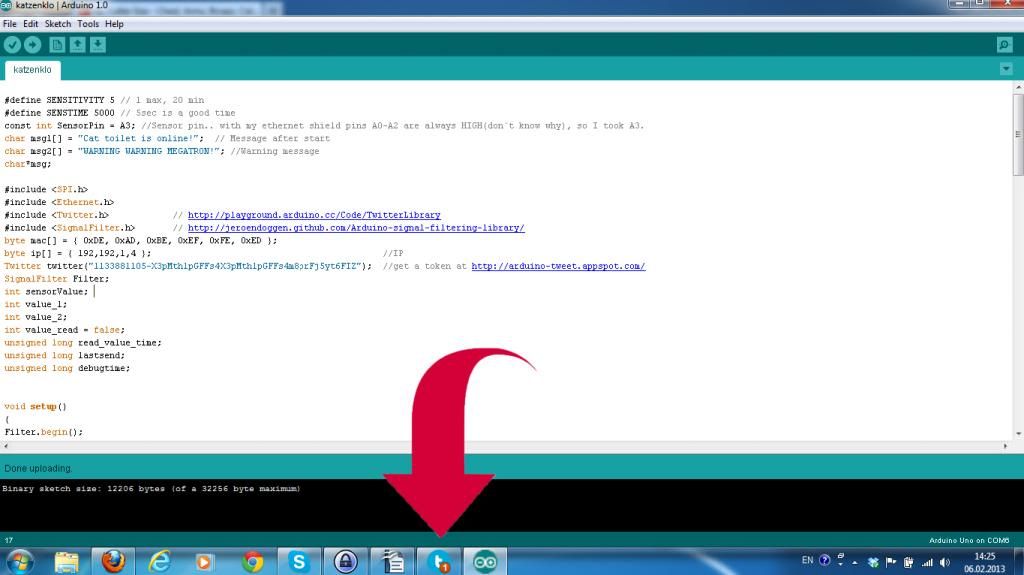This screenshot has width=1024, height=575.
Task: Click the EN language indicator
Action: [807, 561]
